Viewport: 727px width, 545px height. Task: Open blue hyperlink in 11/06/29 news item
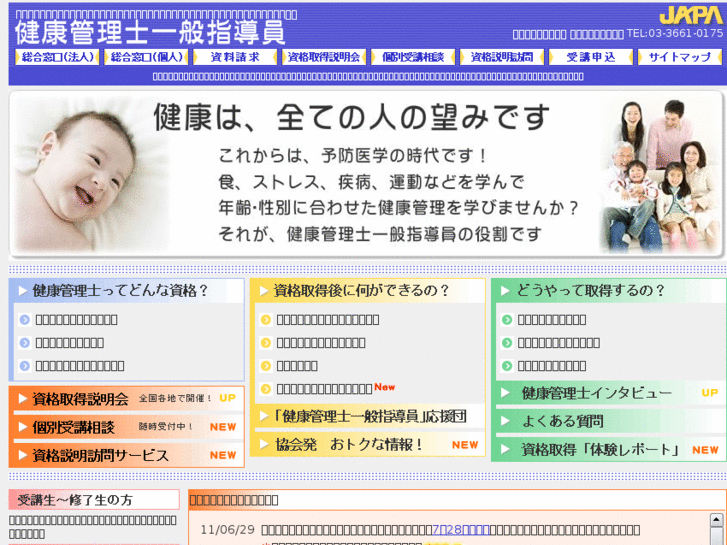point(460,530)
